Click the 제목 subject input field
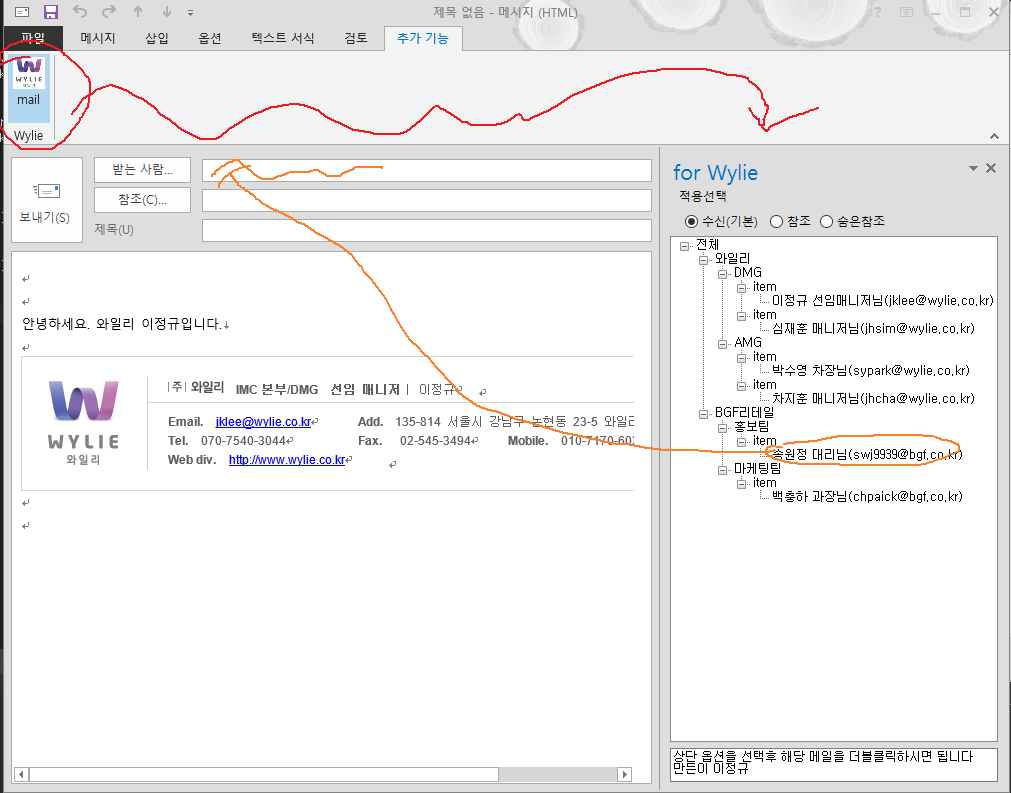This screenshot has height=793, width=1011. (x=426, y=230)
